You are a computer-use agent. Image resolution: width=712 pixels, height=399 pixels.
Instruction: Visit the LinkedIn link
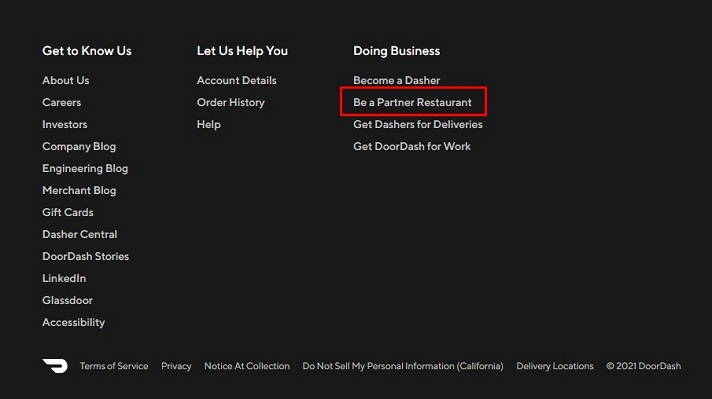point(64,278)
